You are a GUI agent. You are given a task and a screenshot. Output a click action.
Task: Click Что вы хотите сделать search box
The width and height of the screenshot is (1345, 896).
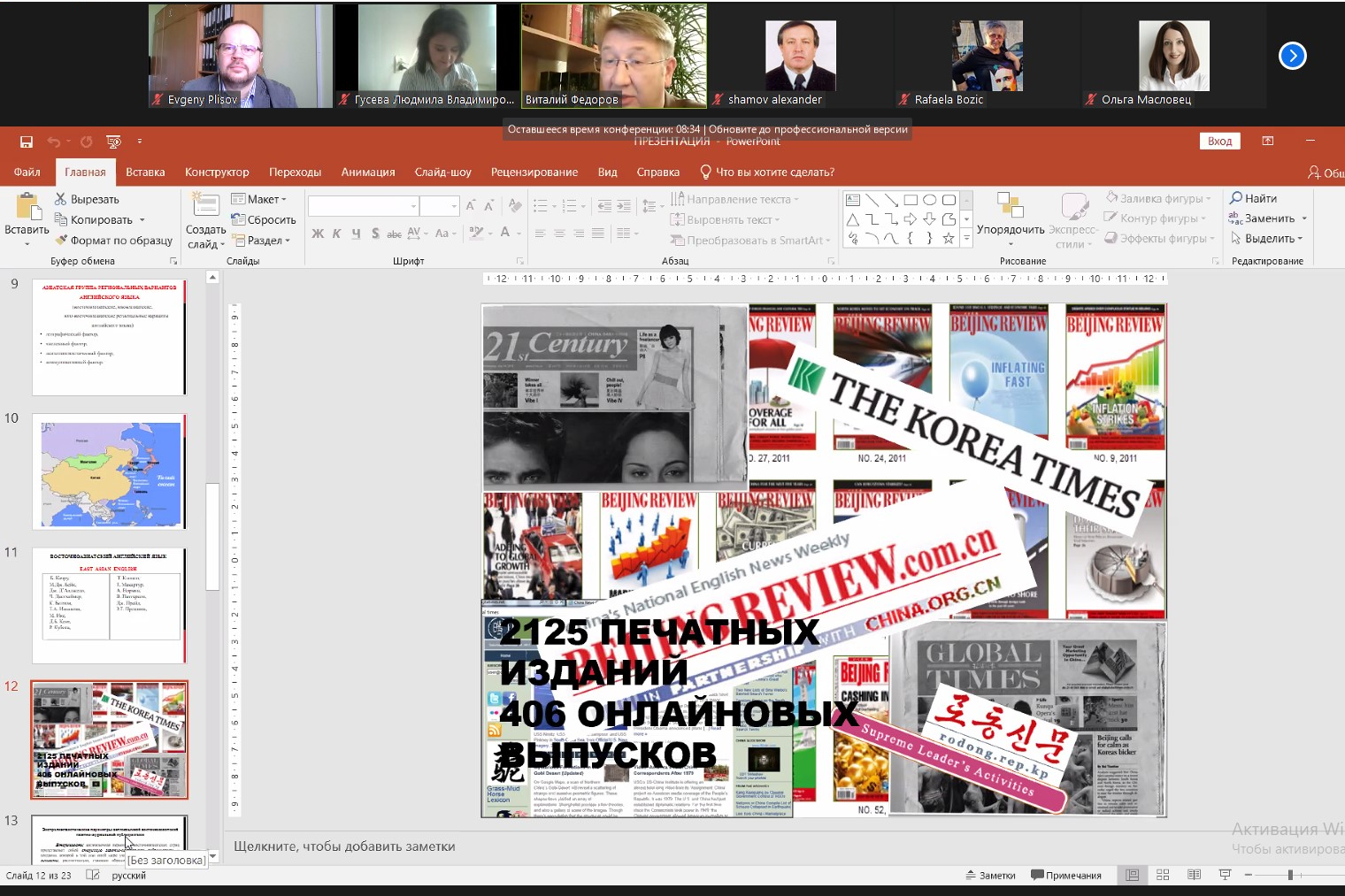point(766,172)
